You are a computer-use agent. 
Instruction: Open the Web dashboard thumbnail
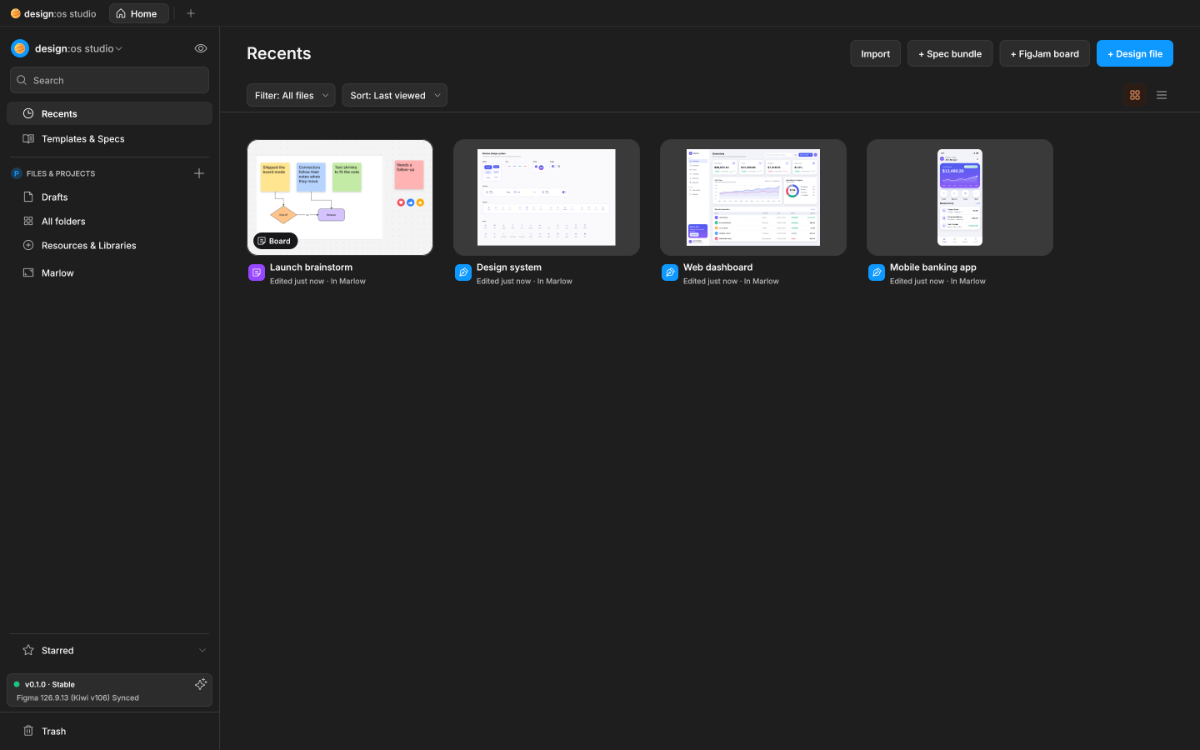(x=753, y=197)
